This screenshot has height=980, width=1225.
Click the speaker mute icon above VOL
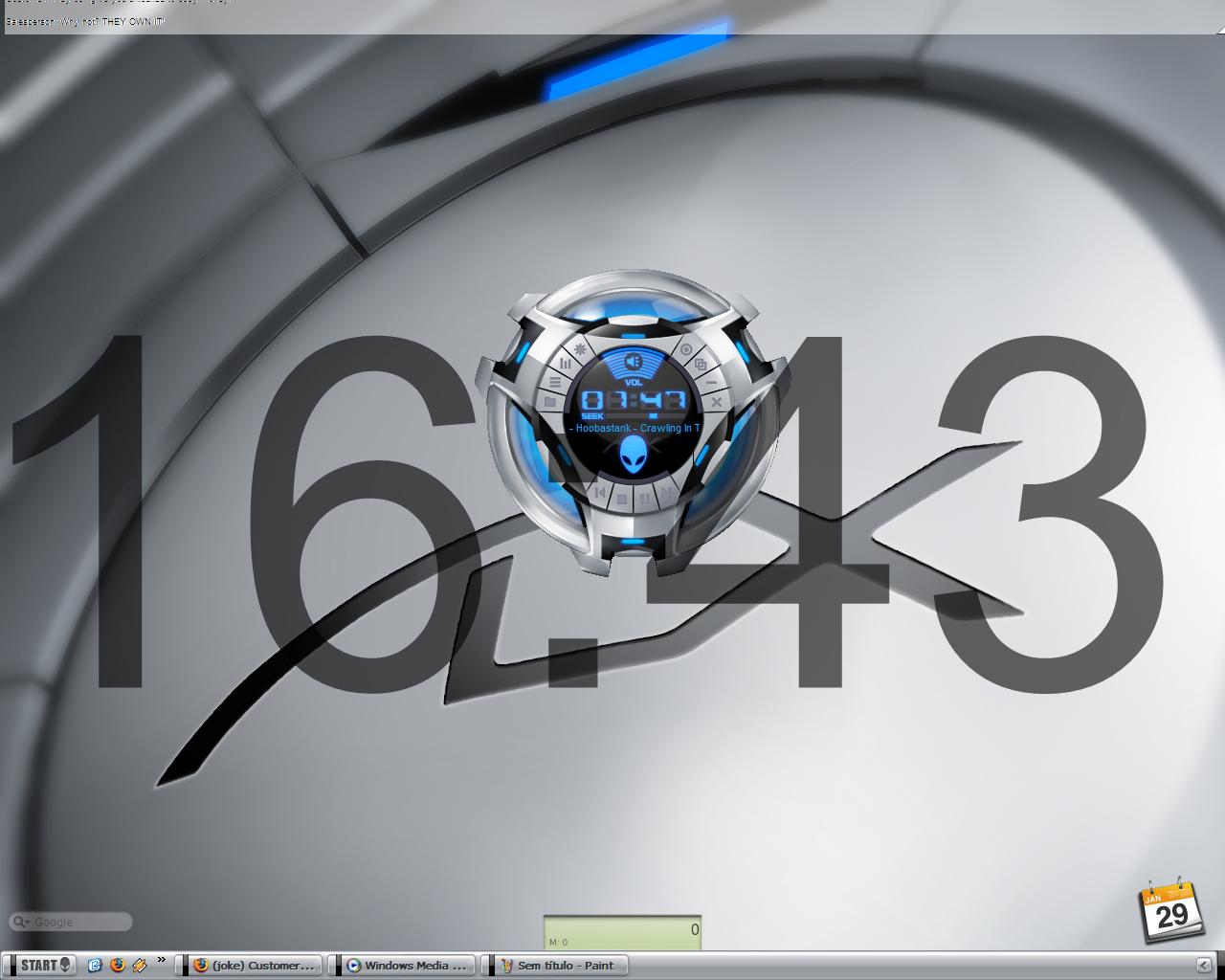633,361
